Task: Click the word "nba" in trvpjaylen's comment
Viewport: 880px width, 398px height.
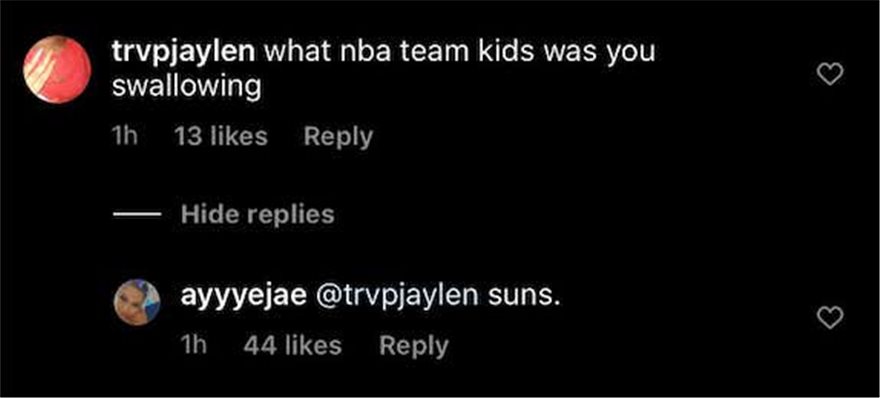Action: (x=366, y=52)
